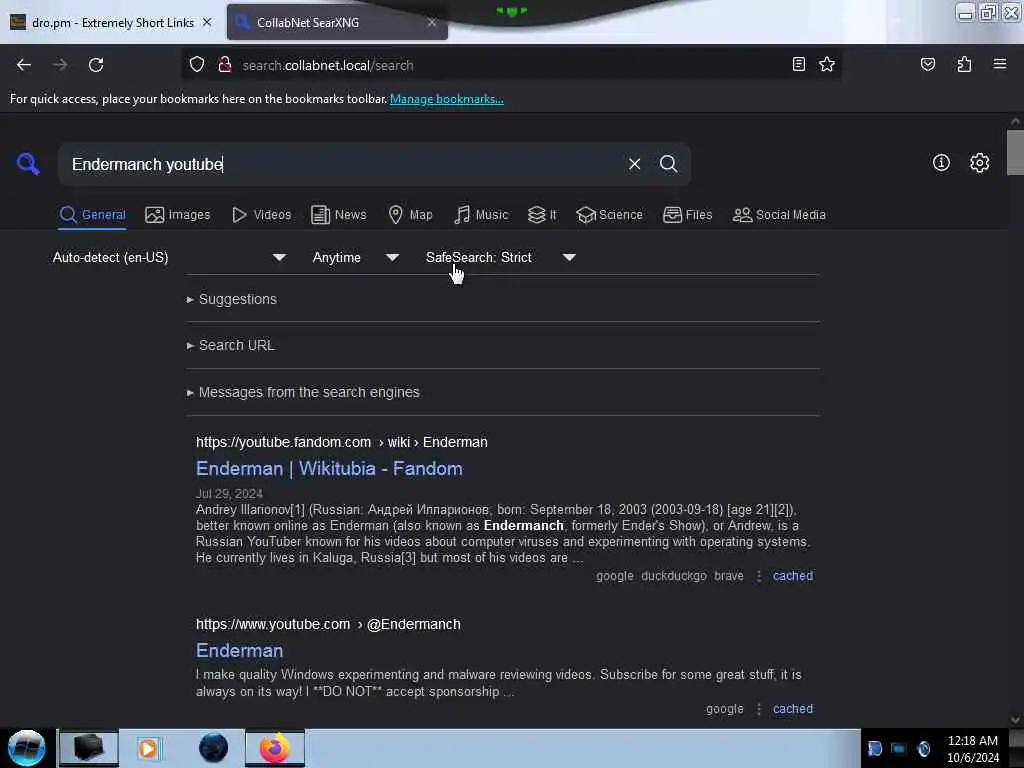Switch to the Files category
Viewport: 1024px width, 768px height.
(687, 215)
